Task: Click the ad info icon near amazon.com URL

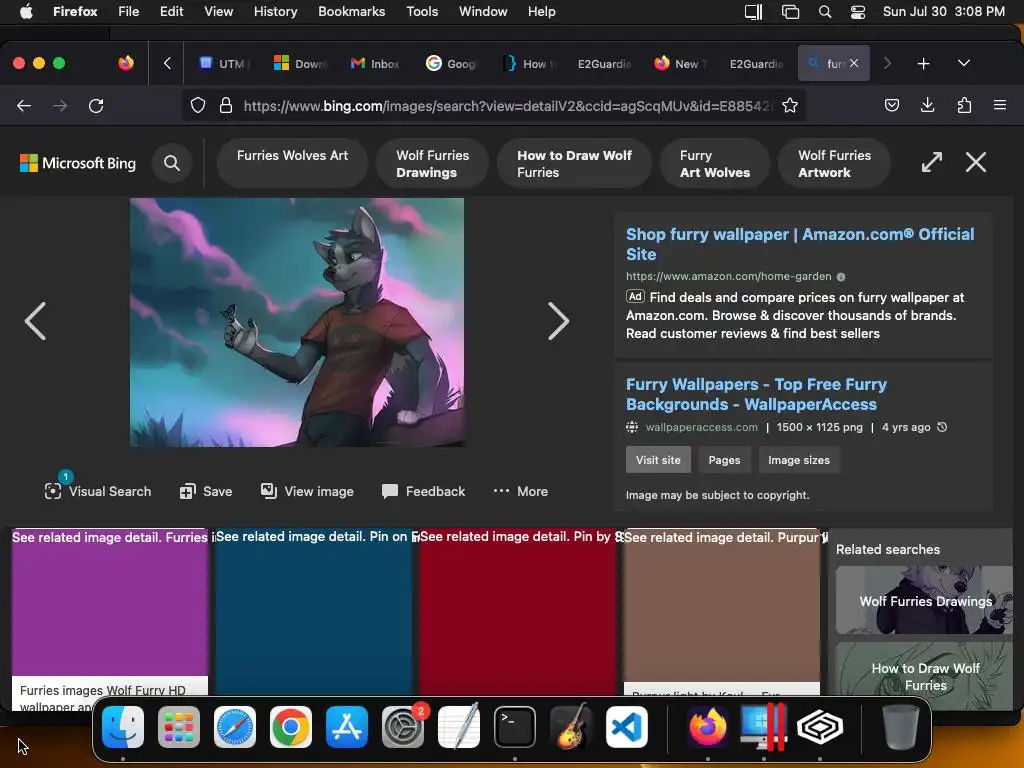Action: (841, 277)
